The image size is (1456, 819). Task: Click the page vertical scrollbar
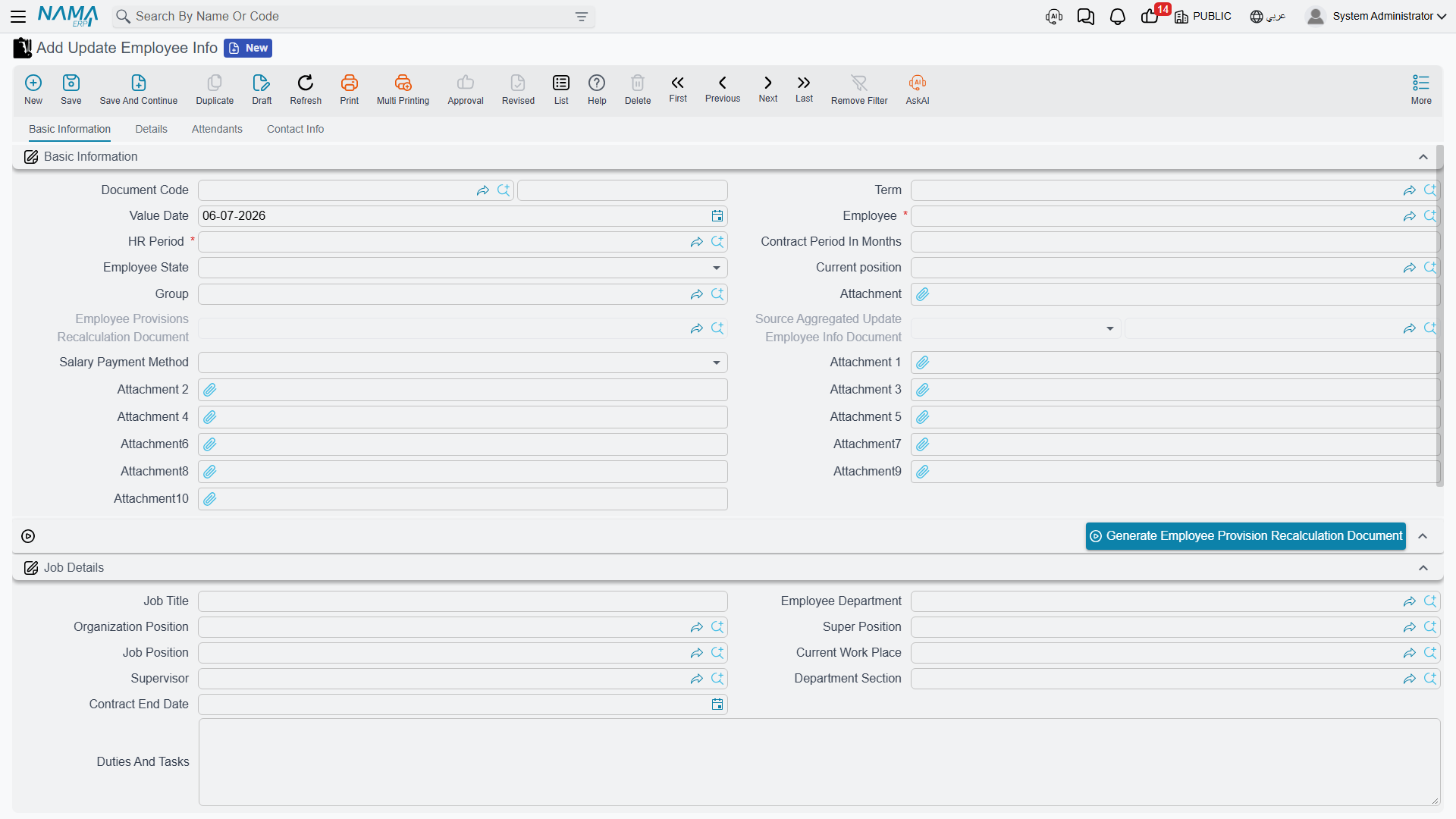1439,316
